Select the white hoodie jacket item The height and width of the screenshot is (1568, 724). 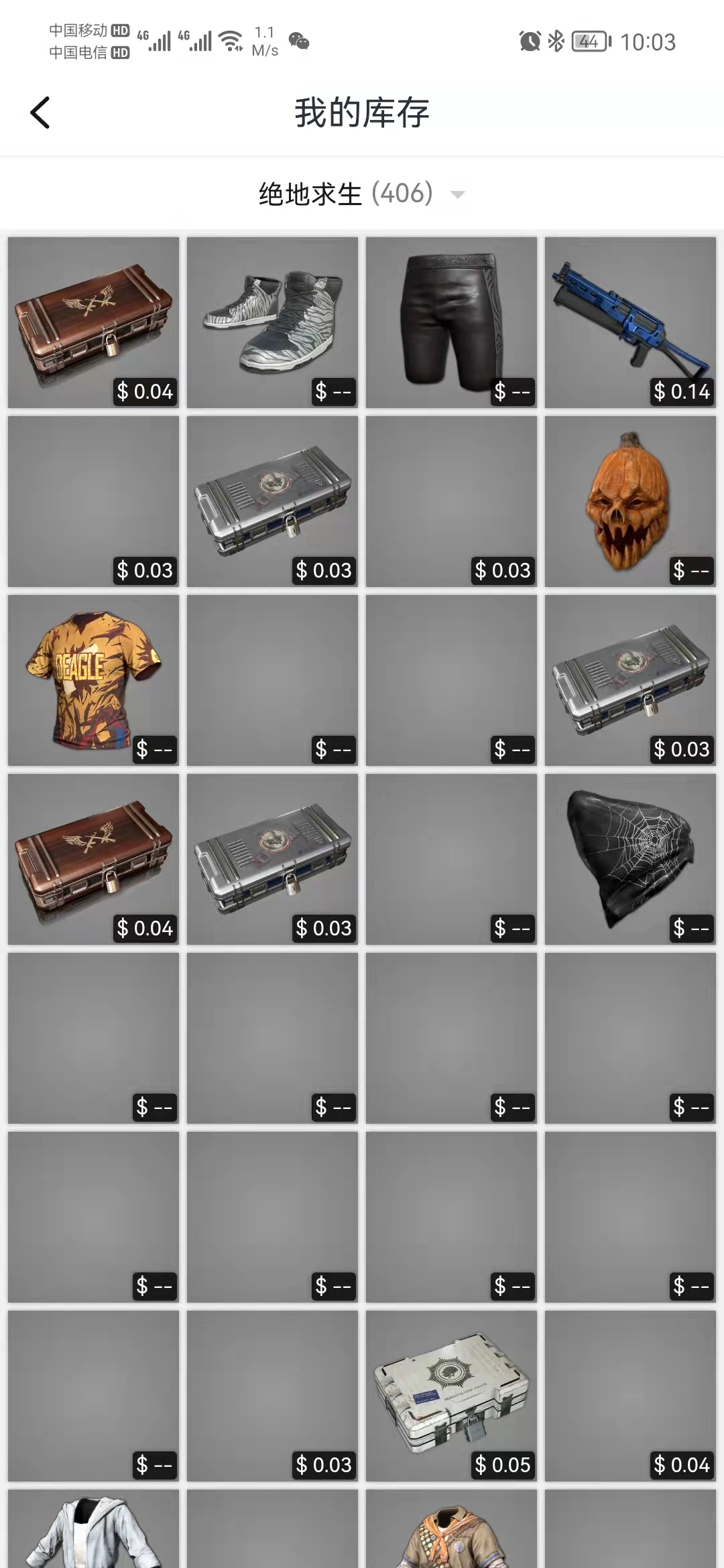pos(93,1528)
